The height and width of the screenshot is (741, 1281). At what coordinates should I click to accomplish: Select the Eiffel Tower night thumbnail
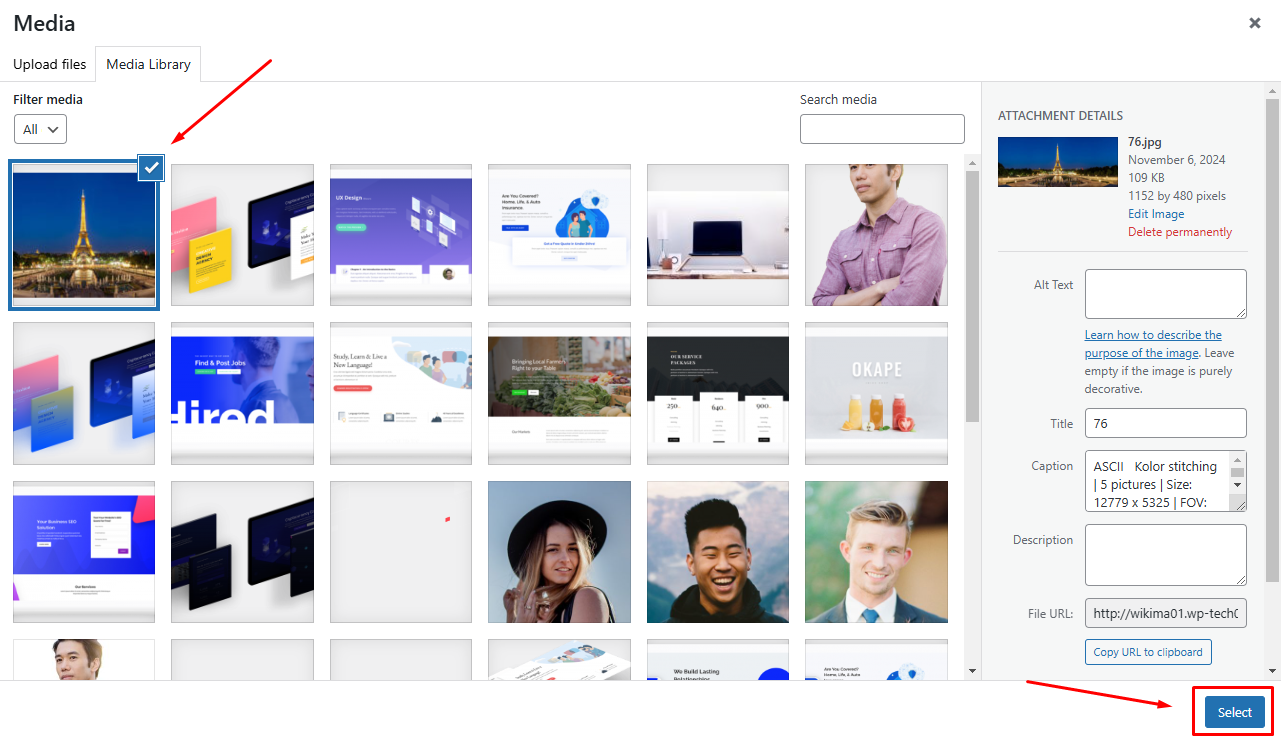pyautogui.click(x=84, y=234)
